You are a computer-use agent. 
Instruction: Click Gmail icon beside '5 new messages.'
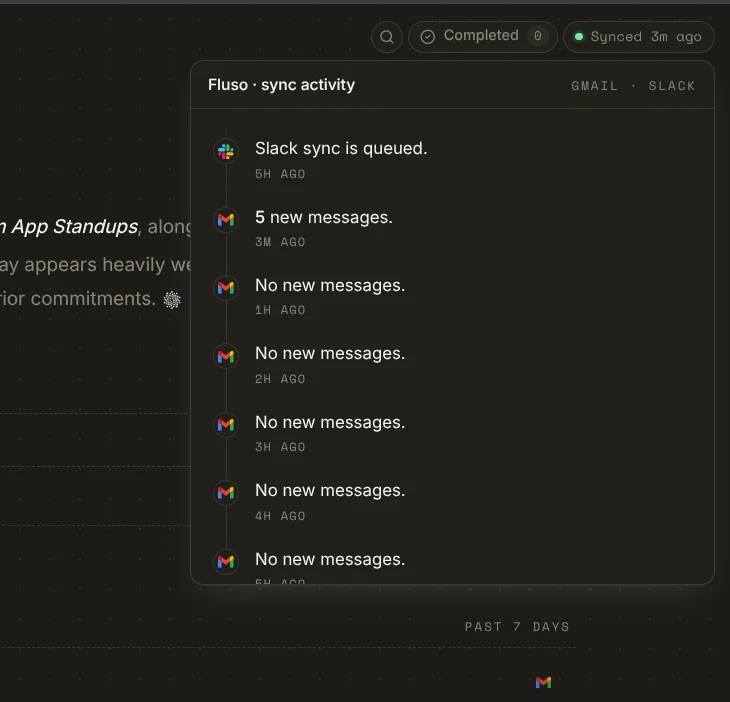[226, 219]
